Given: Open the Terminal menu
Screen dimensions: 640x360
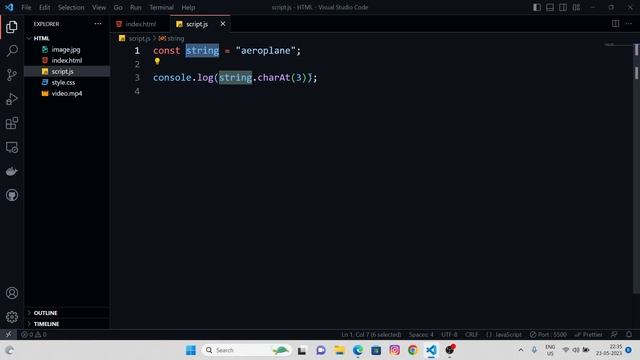Looking at the screenshot, I should pos(161,7).
